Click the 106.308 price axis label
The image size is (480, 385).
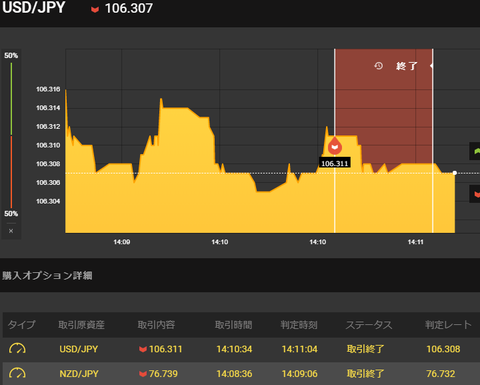[x=48, y=164]
